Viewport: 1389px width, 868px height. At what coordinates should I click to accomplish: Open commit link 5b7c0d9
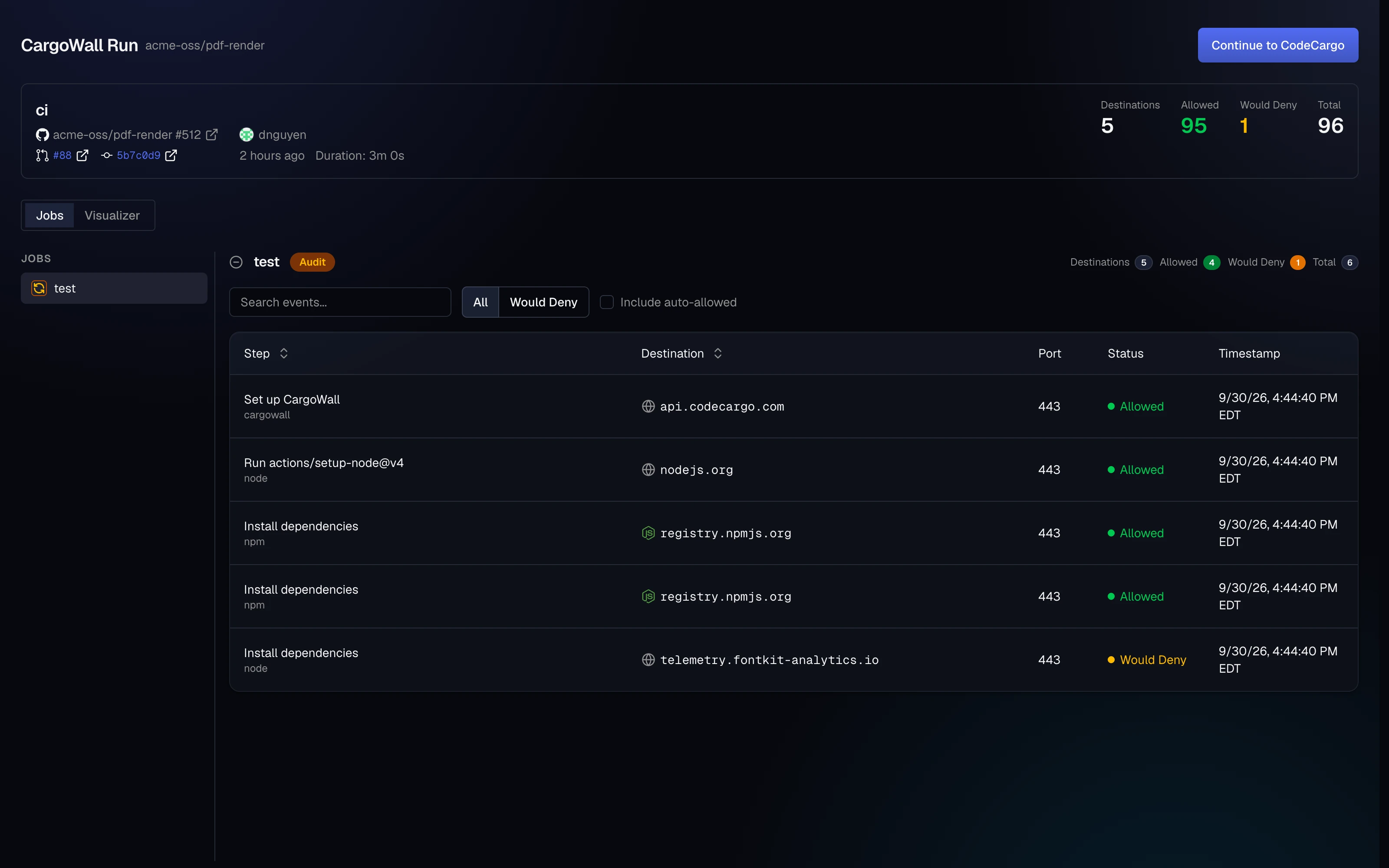coord(138,155)
